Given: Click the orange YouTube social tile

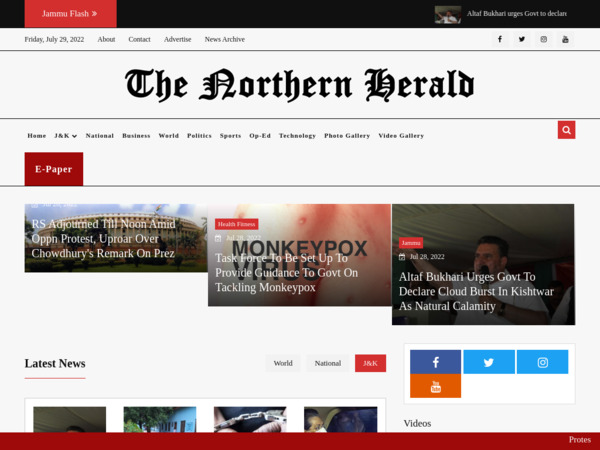Looking at the screenshot, I should [x=435, y=386].
